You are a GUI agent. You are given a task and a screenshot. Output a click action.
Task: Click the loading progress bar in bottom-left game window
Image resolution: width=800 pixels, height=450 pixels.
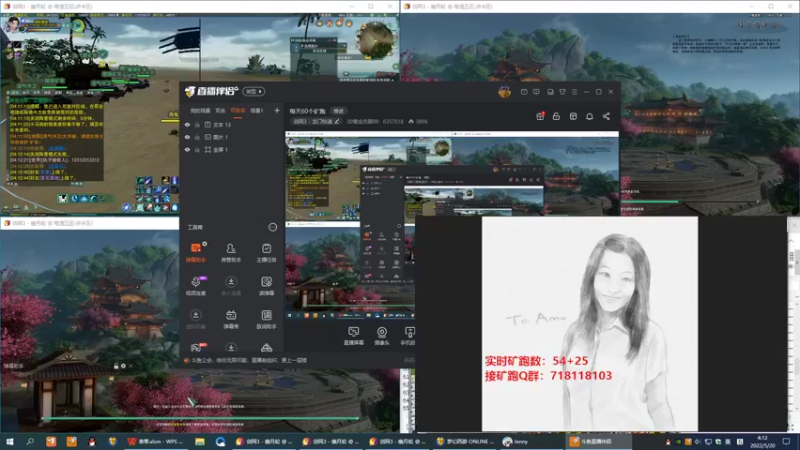click(200, 418)
